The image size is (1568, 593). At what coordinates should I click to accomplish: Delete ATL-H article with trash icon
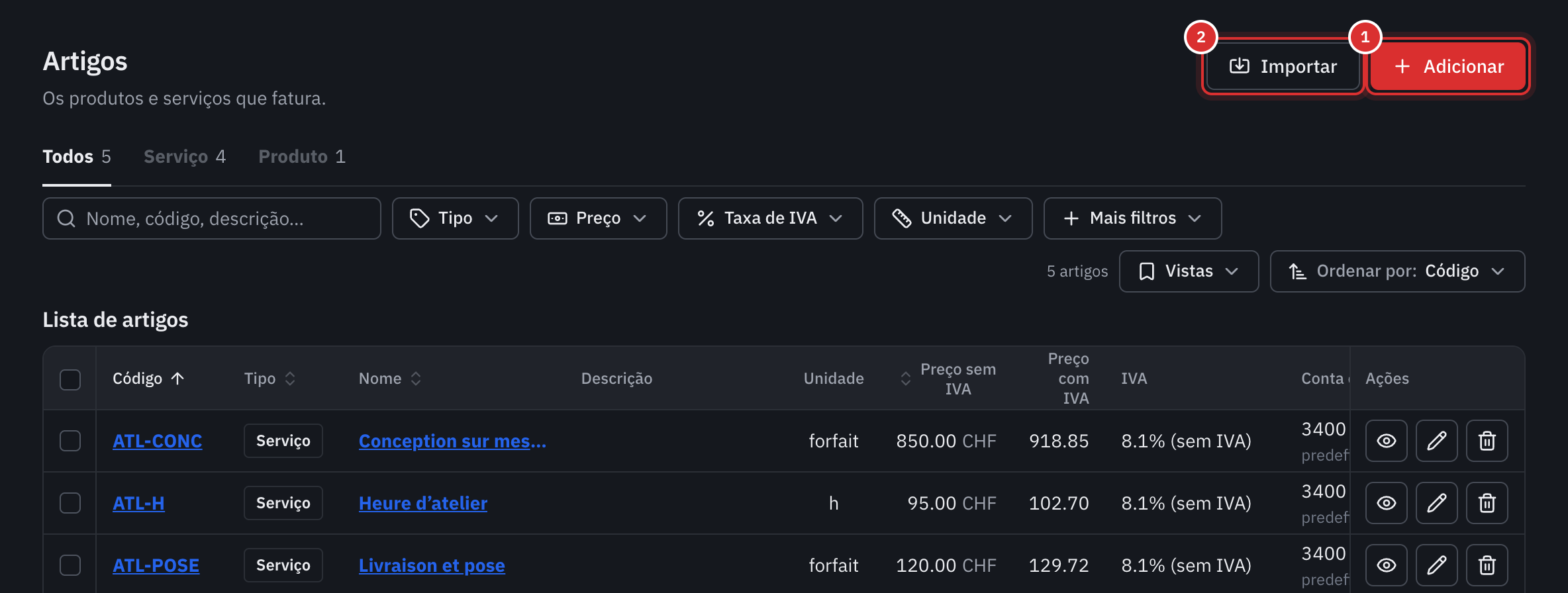coord(1487,503)
